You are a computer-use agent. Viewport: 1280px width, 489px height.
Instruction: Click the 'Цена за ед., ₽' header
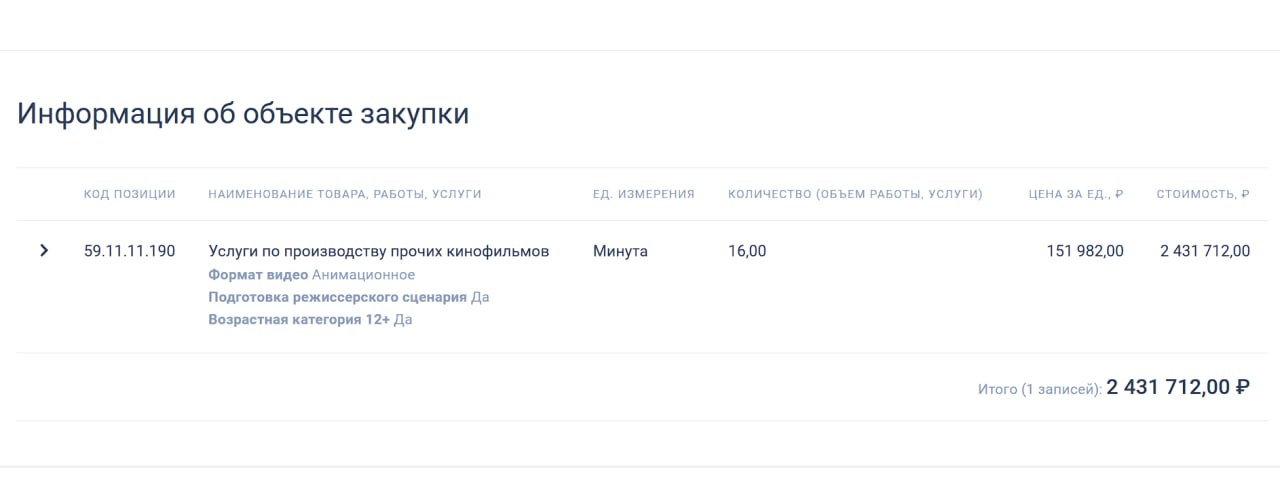pos(1076,194)
